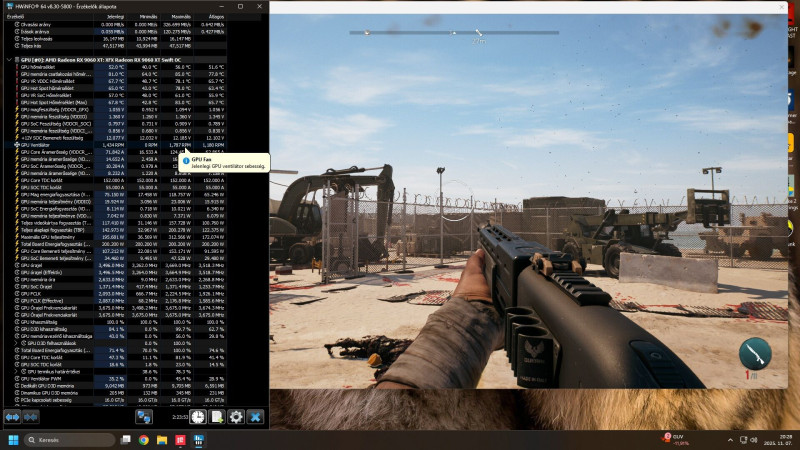Click the expand columns arrows icon in HWiNFO

coord(12,417)
